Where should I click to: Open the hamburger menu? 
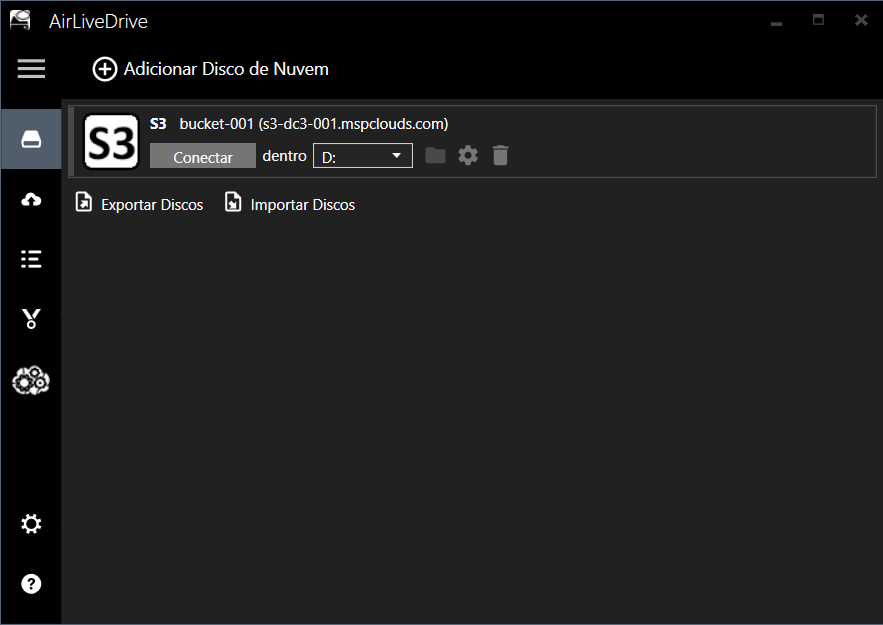(x=31, y=68)
